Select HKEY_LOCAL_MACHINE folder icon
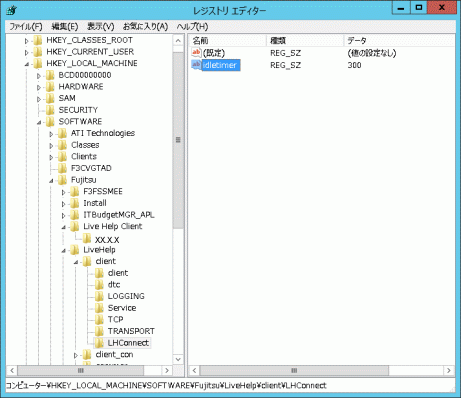The height and width of the screenshot is (398, 461). [x=38, y=64]
